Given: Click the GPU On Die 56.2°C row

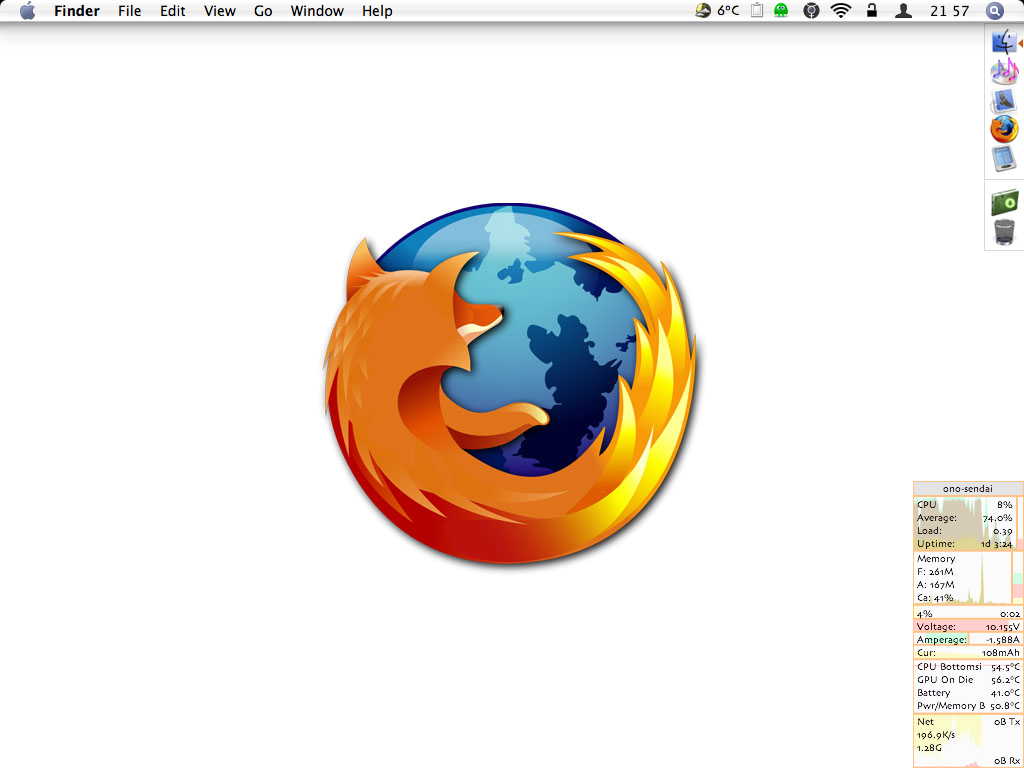Looking at the screenshot, I should (x=968, y=680).
